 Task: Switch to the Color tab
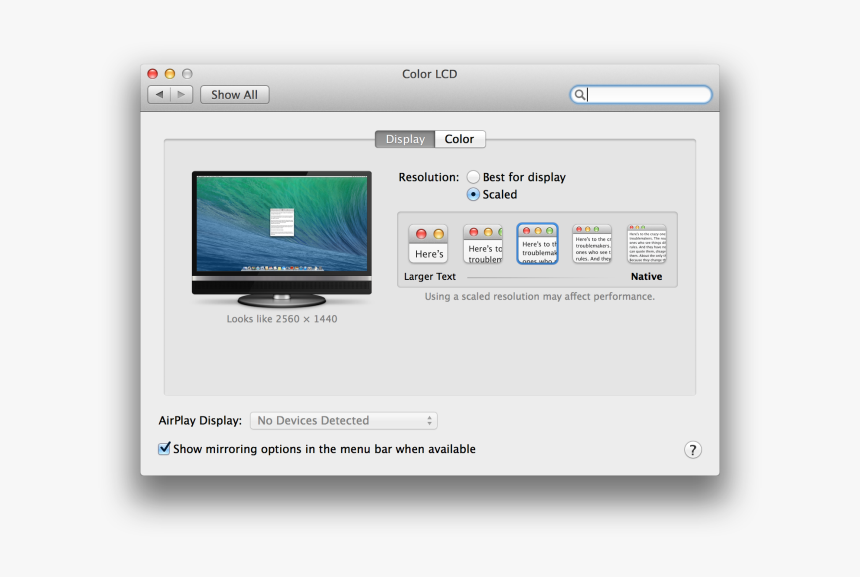click(459, 139)
